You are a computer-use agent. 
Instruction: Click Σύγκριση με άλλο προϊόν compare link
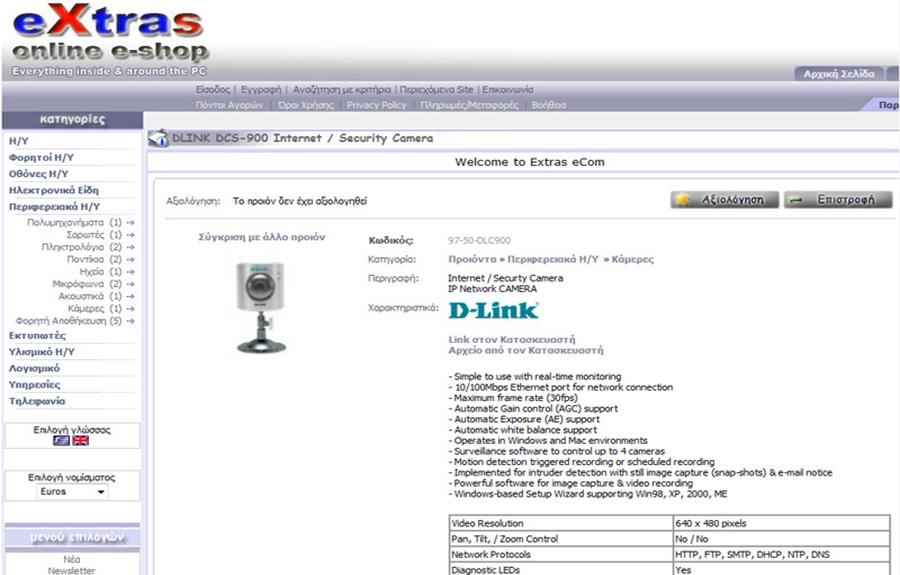coord(262,237)
